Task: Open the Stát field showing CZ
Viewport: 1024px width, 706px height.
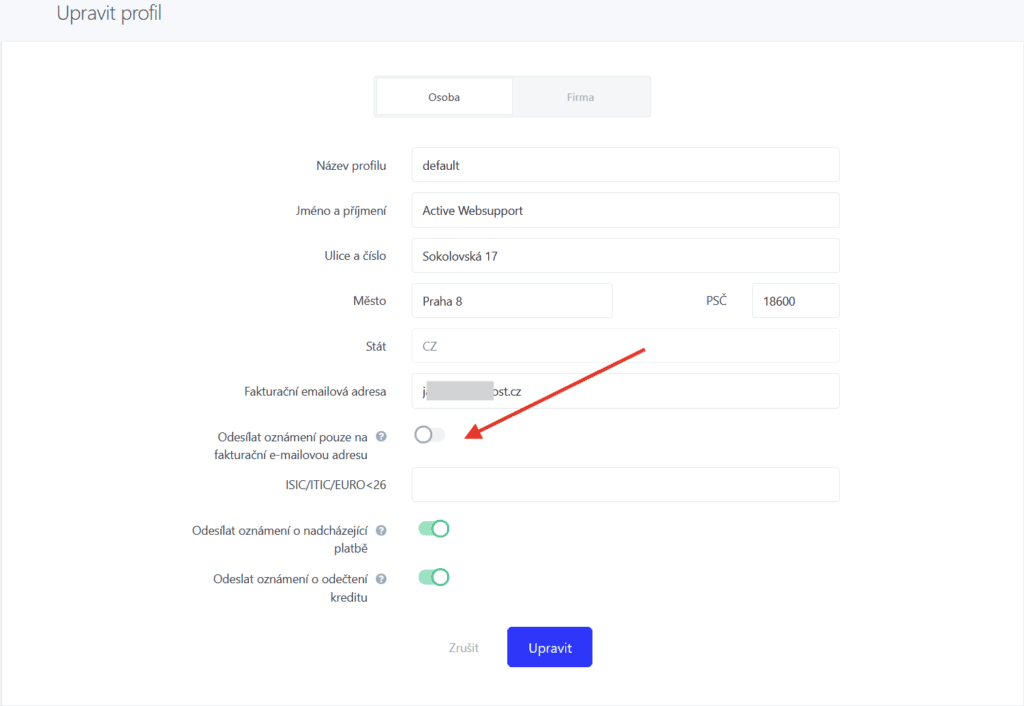Action: pos(626,346)
